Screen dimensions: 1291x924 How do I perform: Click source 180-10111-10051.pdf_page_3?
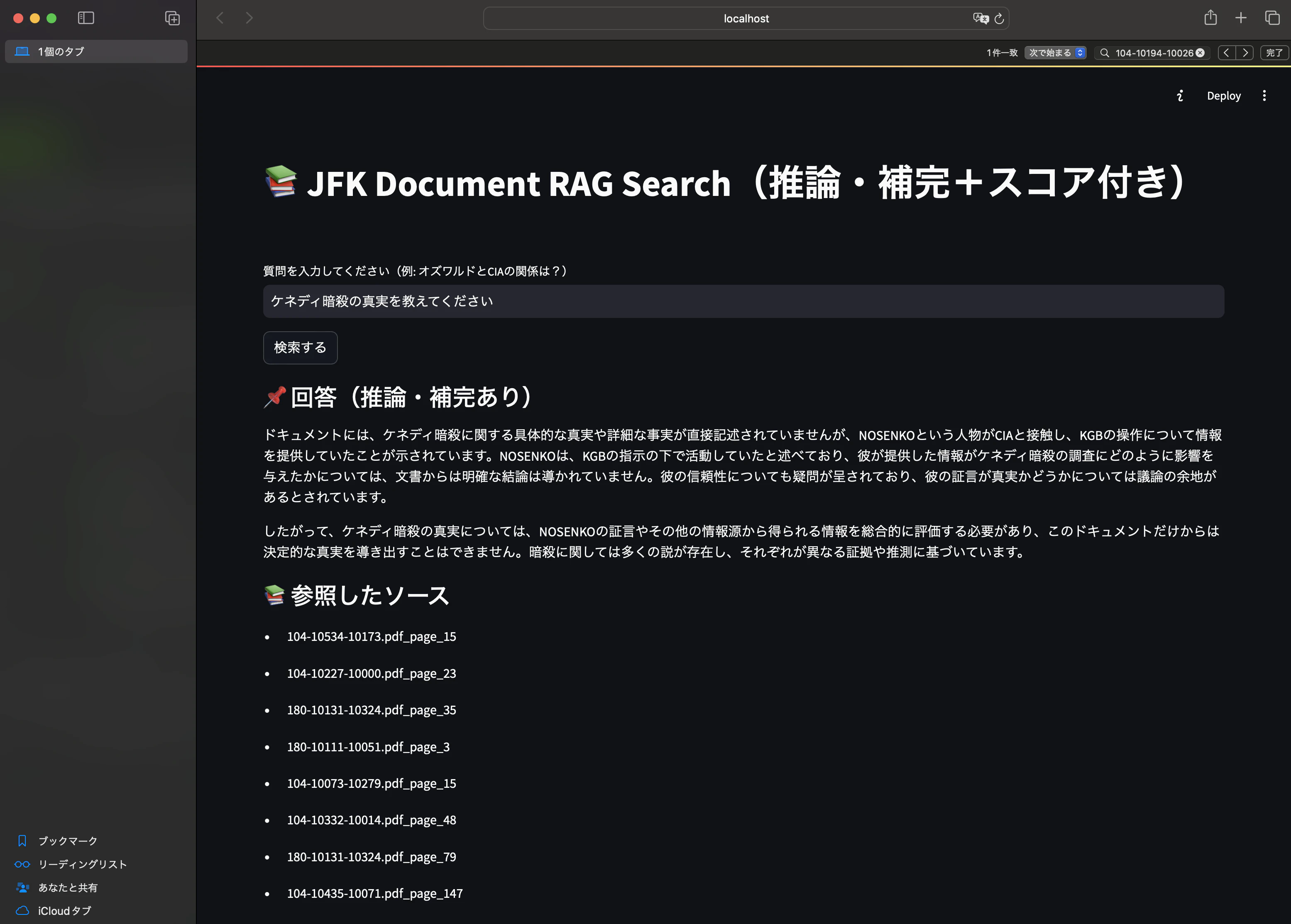[368, 747]
